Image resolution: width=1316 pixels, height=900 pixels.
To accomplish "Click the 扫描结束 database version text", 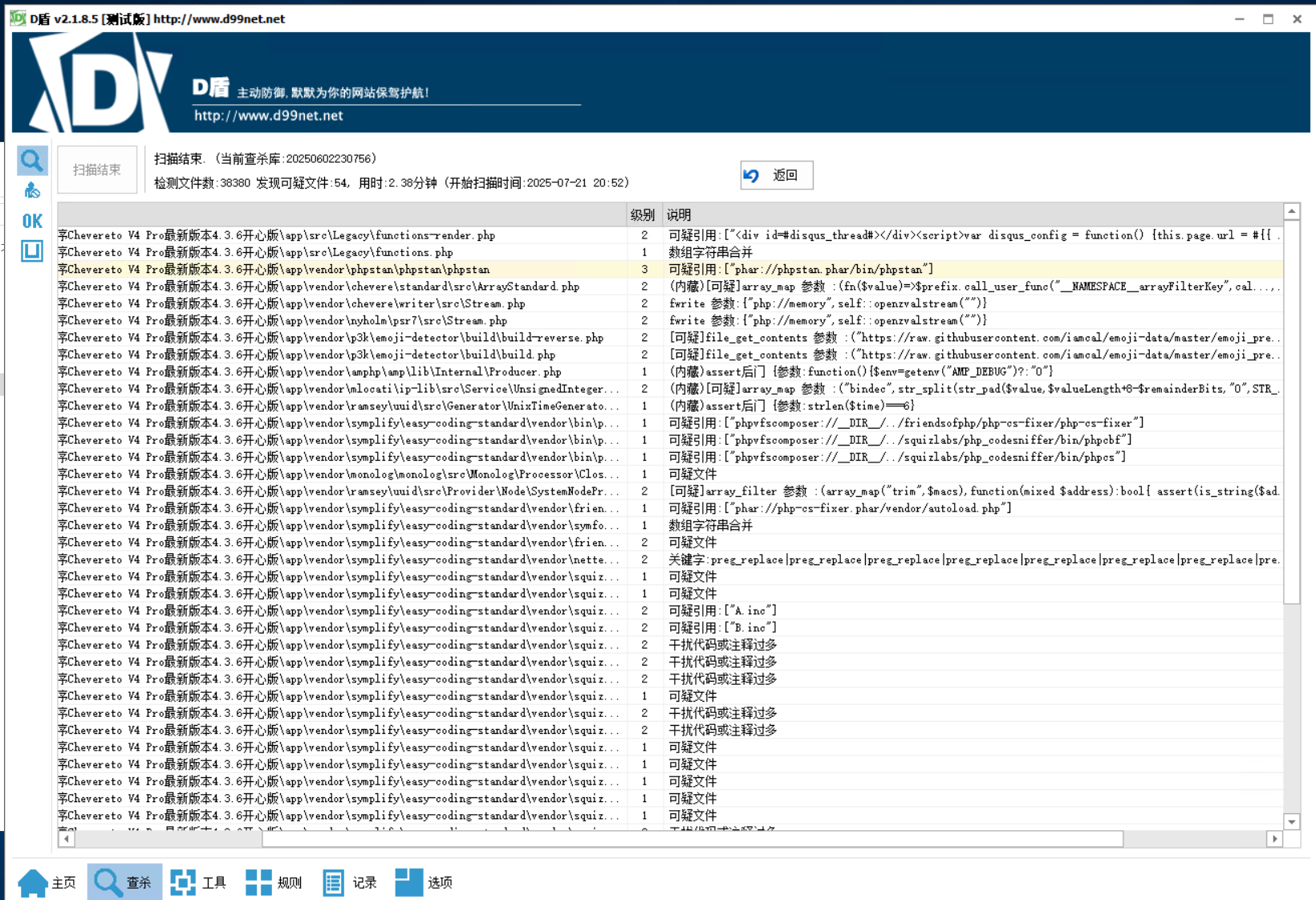I will [x=266, y=159].
